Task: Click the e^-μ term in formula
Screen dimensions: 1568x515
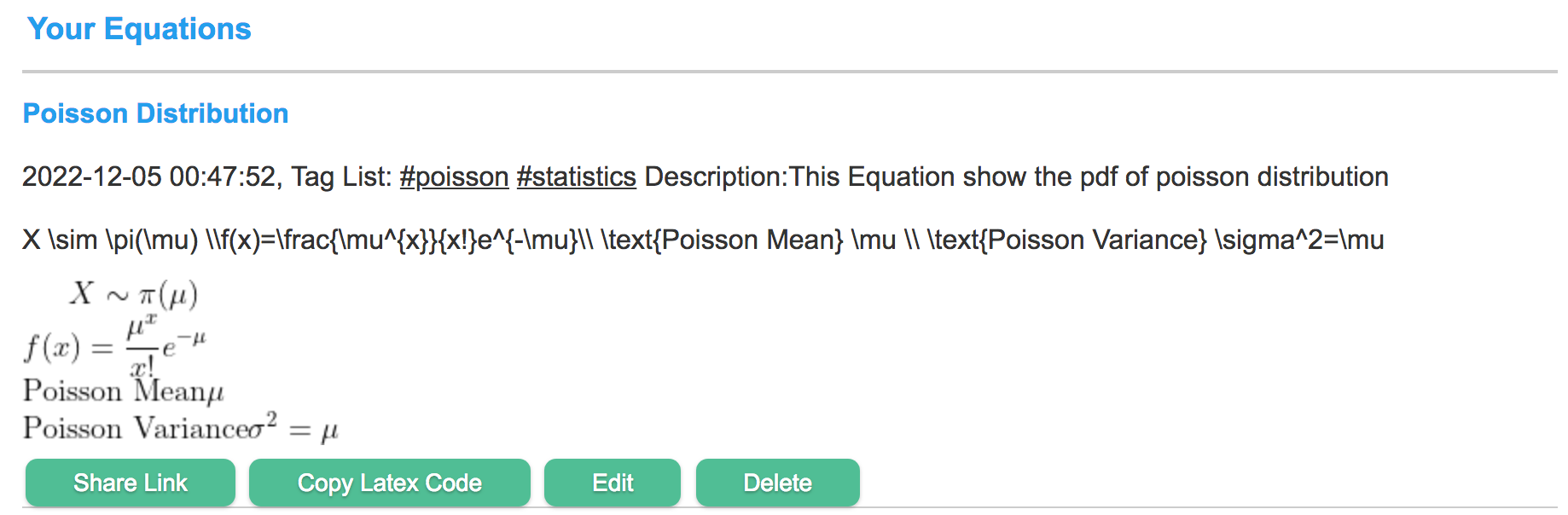Action: tap(184, 344)
